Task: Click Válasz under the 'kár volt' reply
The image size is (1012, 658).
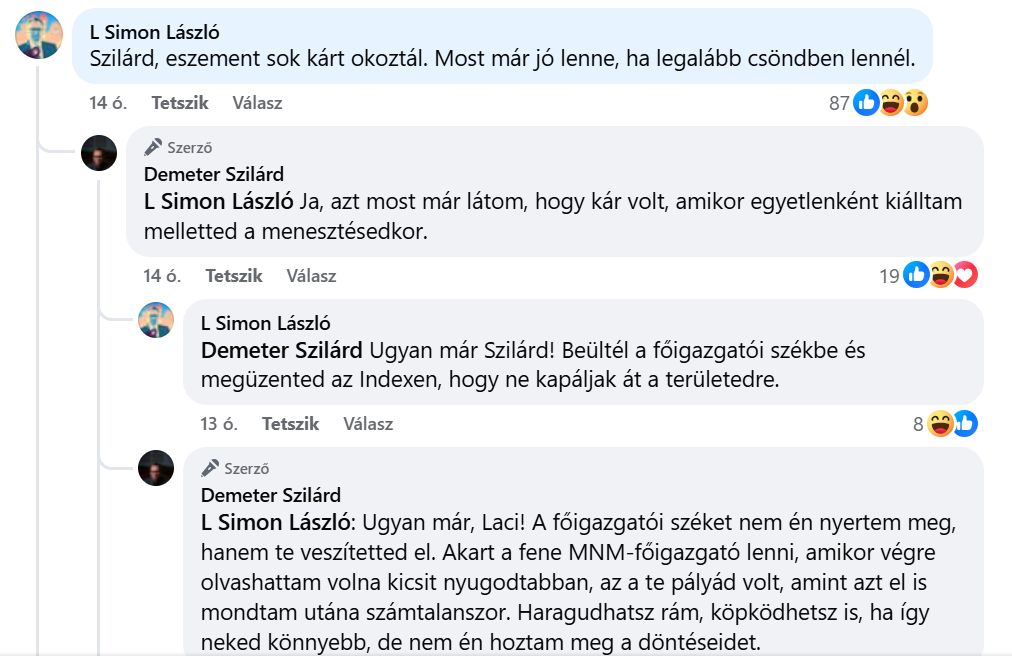Action: tap(311, 276)
